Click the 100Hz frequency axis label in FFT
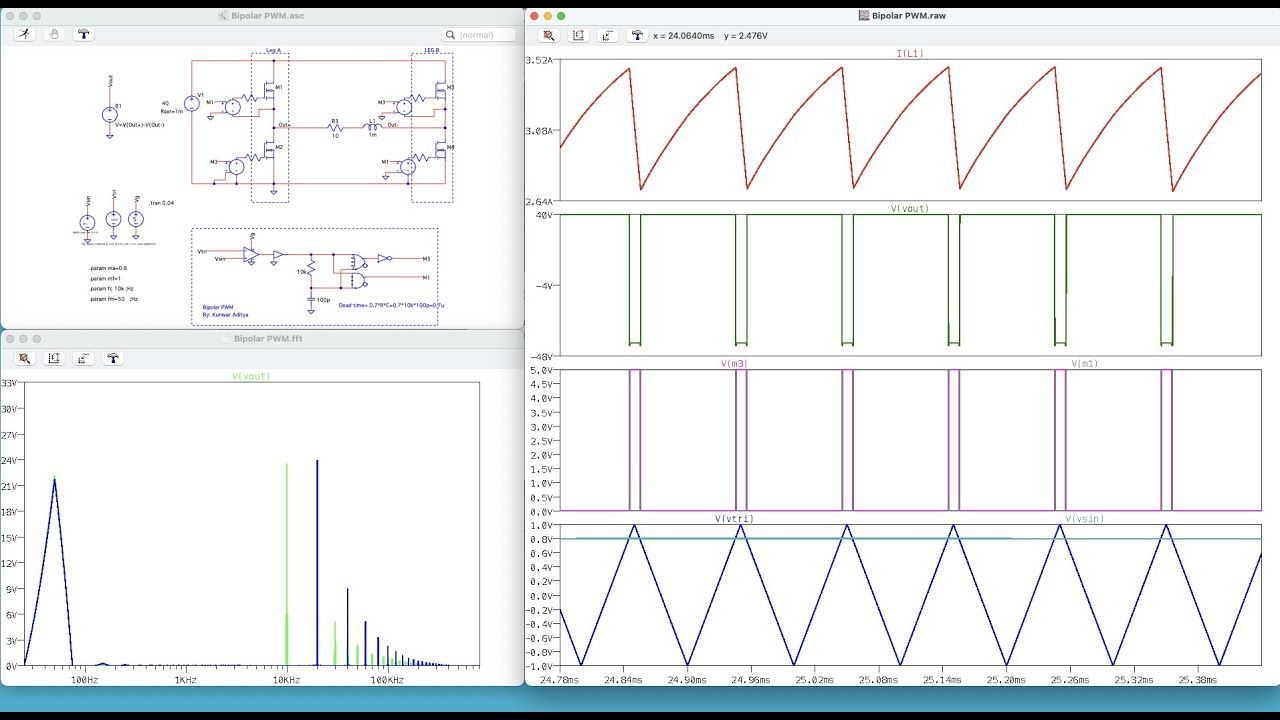Viewport: 1280px width, 720px height. (84, 680)
